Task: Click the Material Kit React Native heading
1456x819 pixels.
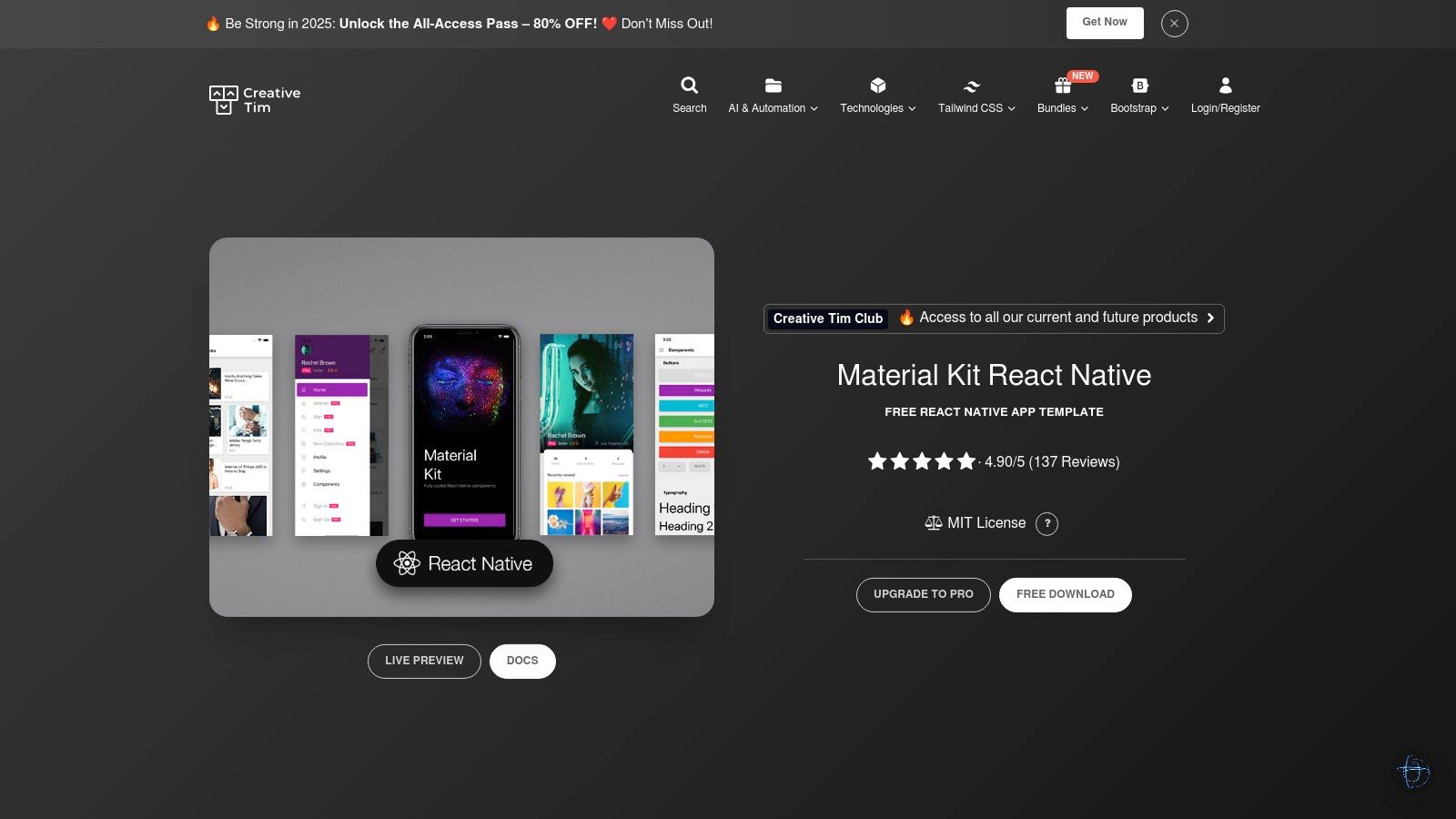Action: click(x=994, y=375)
